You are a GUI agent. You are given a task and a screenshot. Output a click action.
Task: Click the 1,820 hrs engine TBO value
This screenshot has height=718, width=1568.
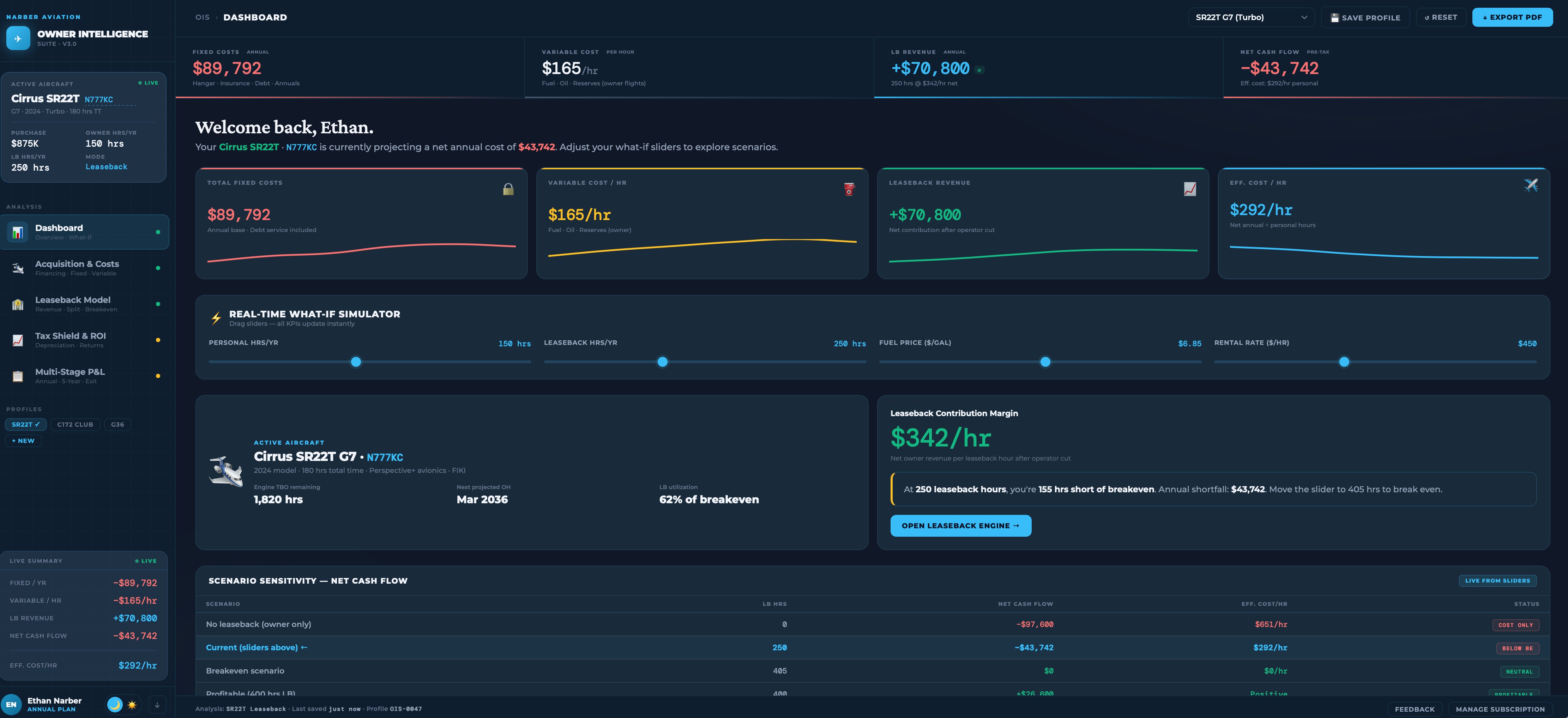(x=278, y=500)
